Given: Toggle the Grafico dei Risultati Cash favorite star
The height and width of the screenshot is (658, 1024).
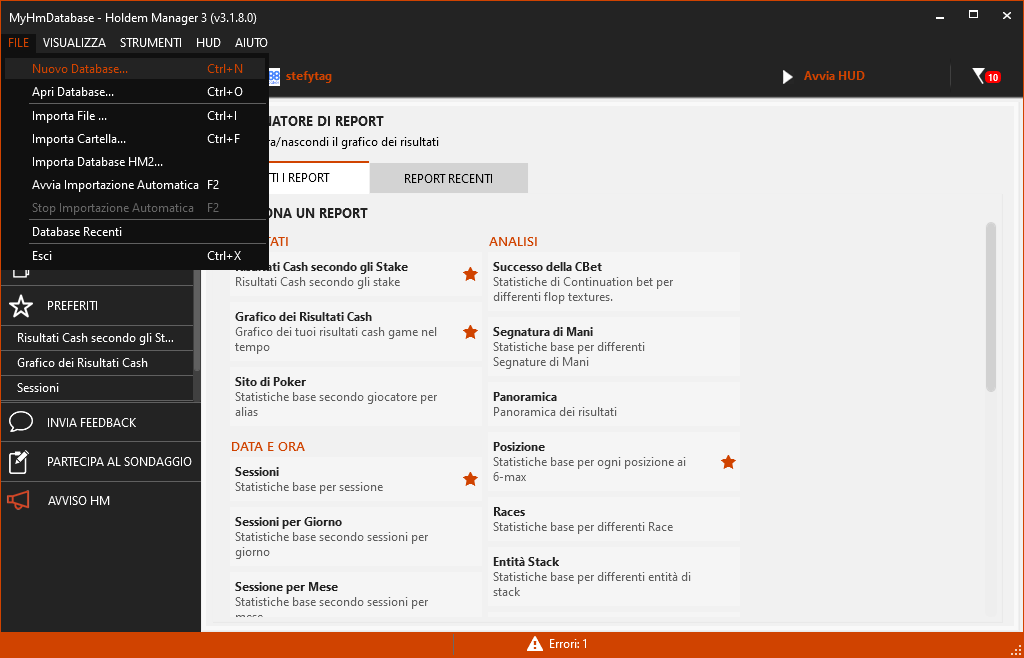Looking at the screenshot, I should tap(470, 332).
